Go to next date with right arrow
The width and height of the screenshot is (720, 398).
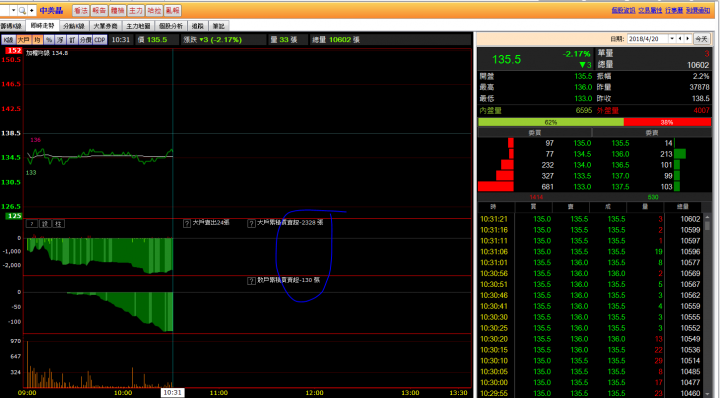[x=688, y=39]
